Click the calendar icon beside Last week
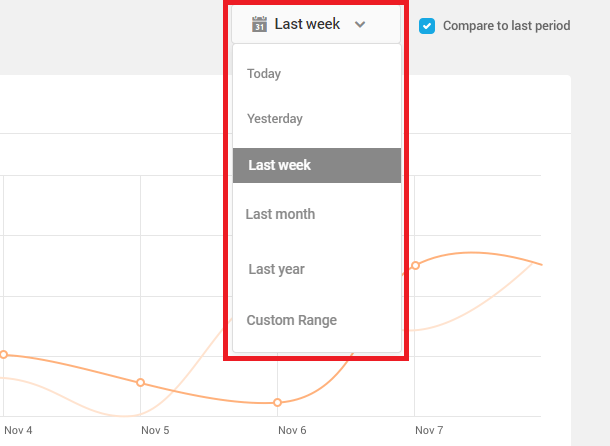The height and width of the screenshot is (446, 610). click(259, 24)
